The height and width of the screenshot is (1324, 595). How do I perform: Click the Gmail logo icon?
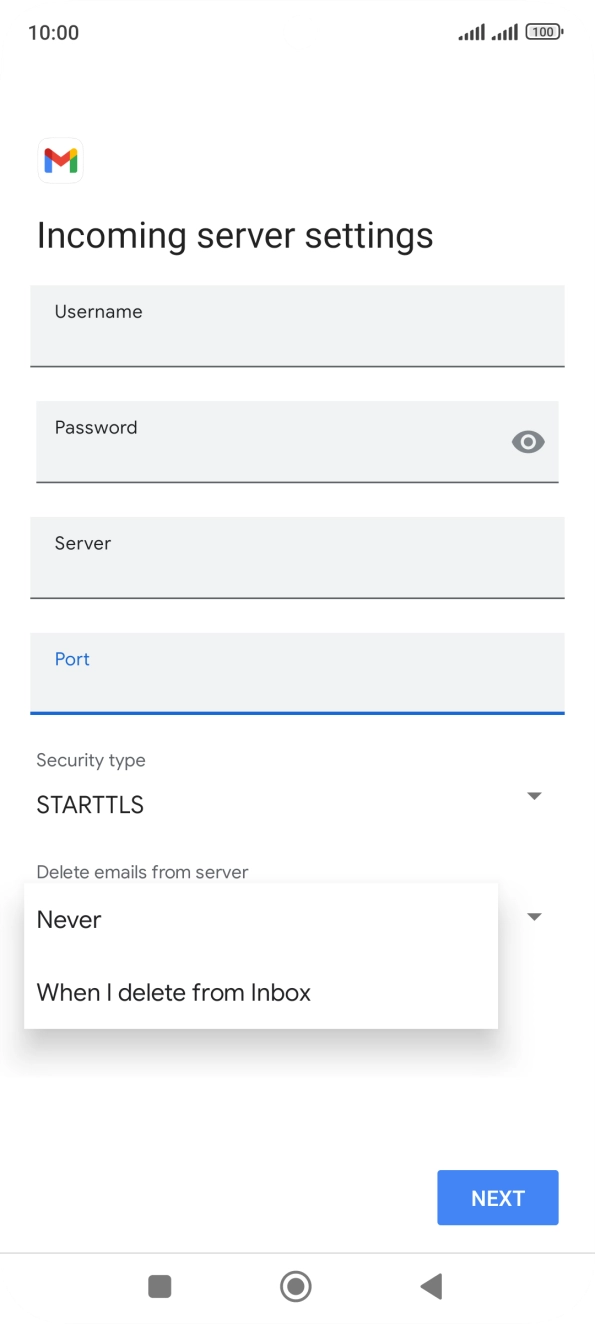point(60,160)
